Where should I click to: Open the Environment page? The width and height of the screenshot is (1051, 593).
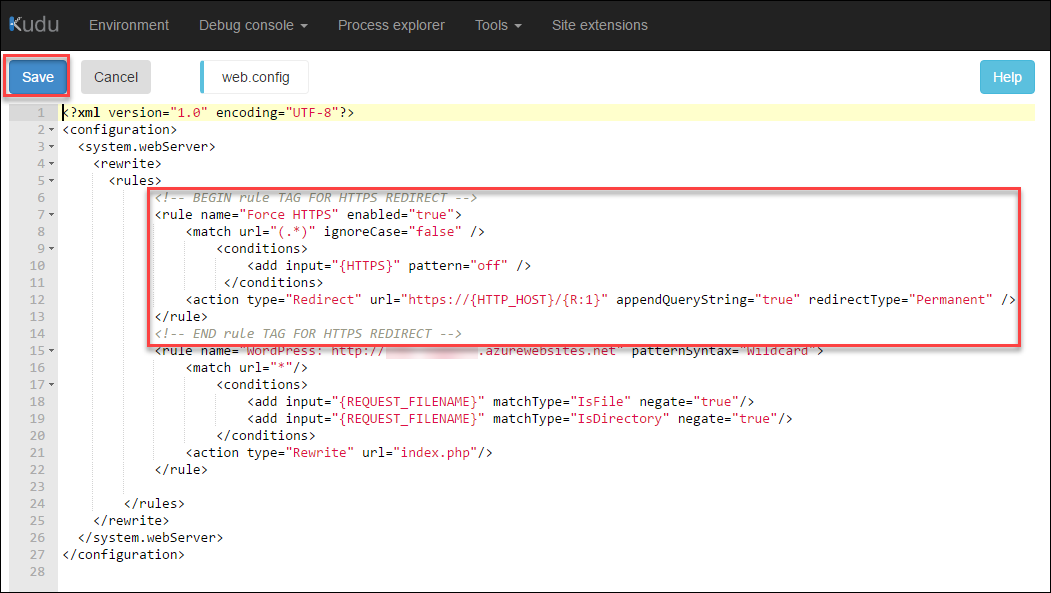tap(129, 25)
